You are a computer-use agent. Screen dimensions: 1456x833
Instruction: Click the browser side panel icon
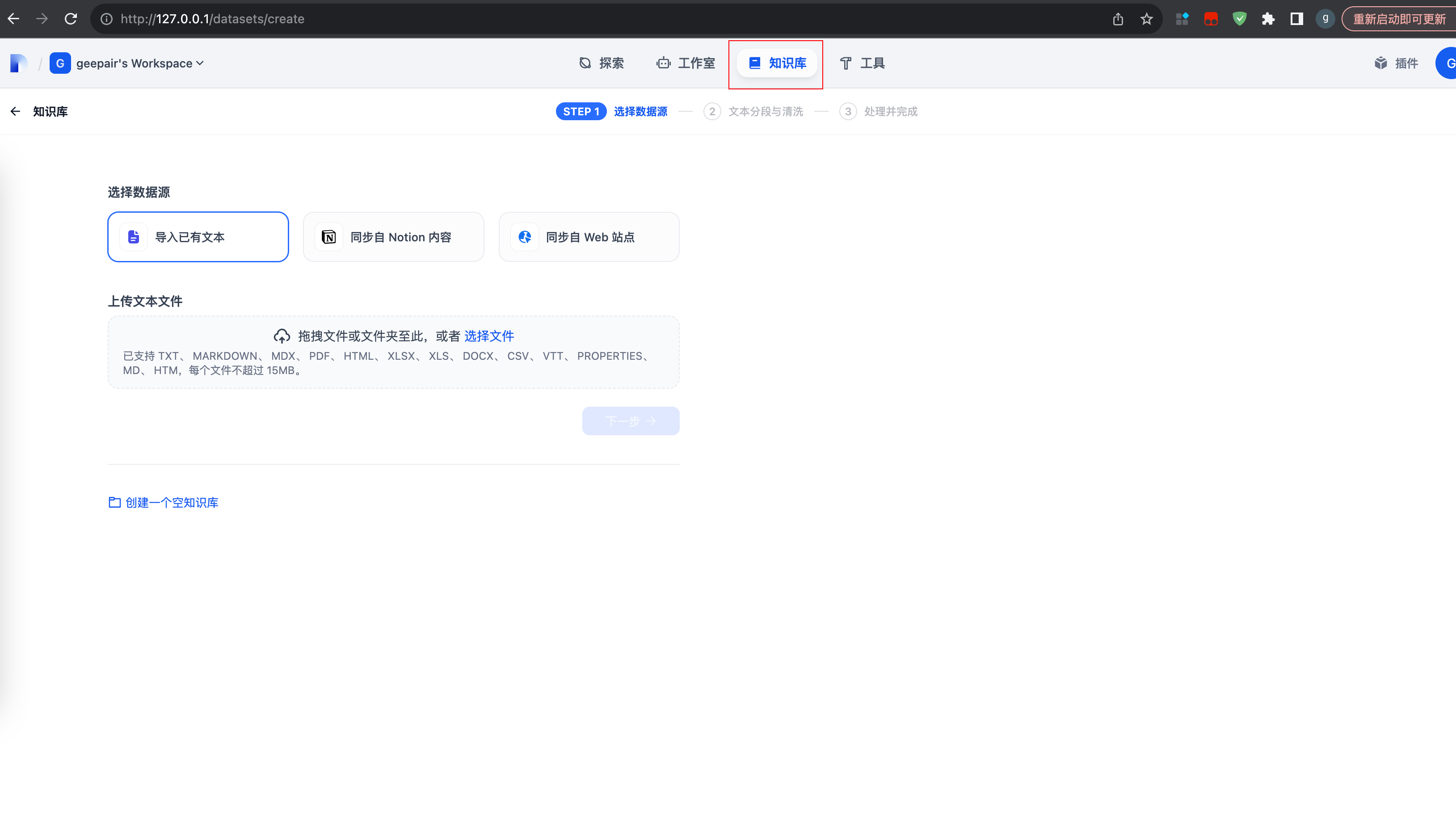(1296, 19)
